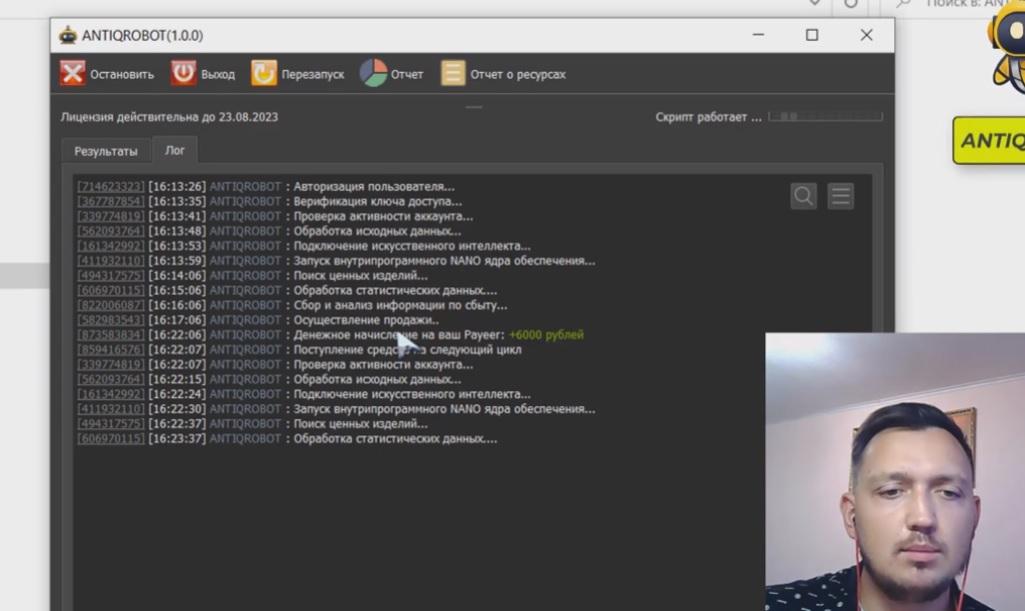Click the timestamp [16:16:06]

(x=177, y=305)
